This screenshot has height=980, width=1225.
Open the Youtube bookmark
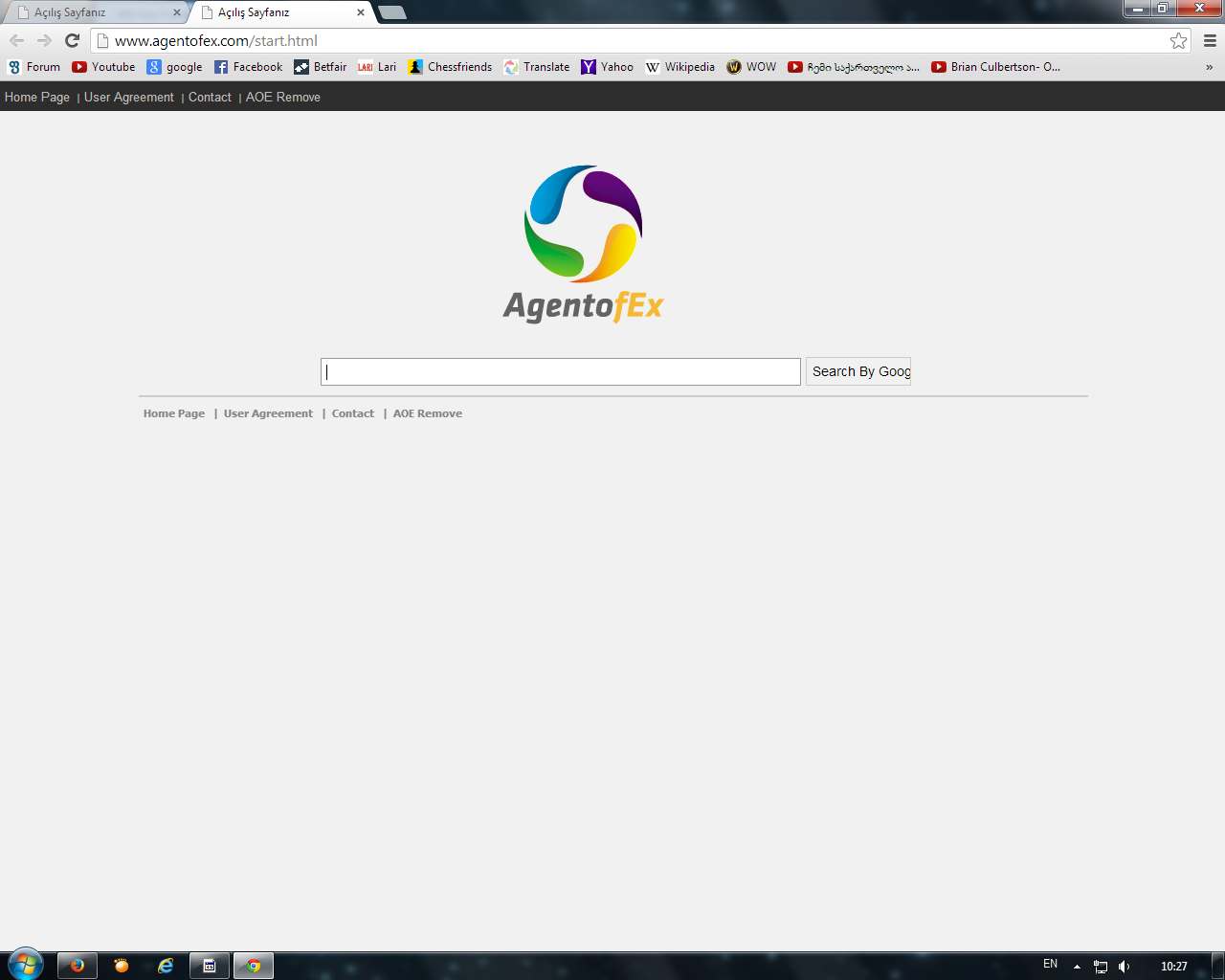[x=103, y=67]
